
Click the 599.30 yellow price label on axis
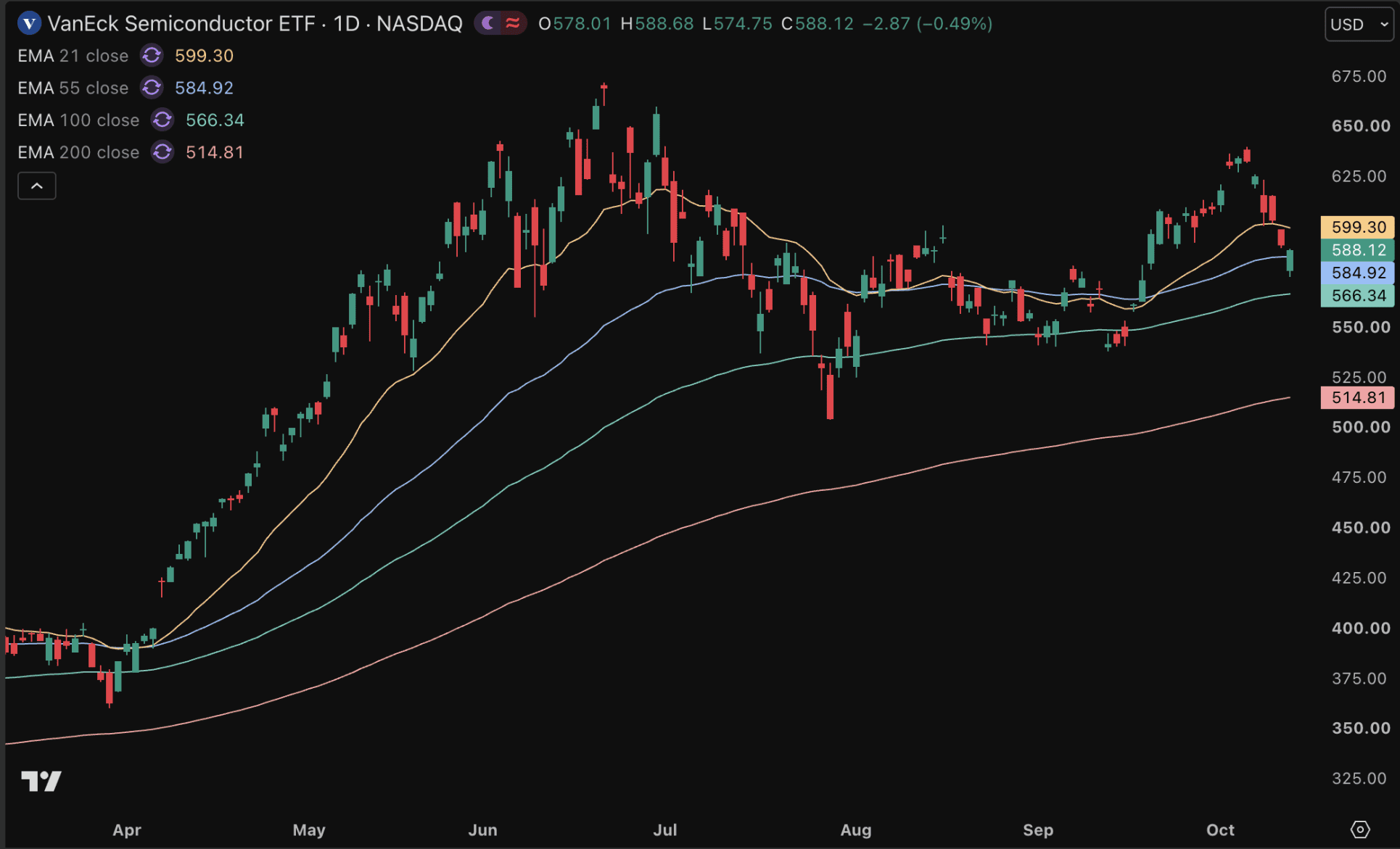click(x=1357, y=227)
